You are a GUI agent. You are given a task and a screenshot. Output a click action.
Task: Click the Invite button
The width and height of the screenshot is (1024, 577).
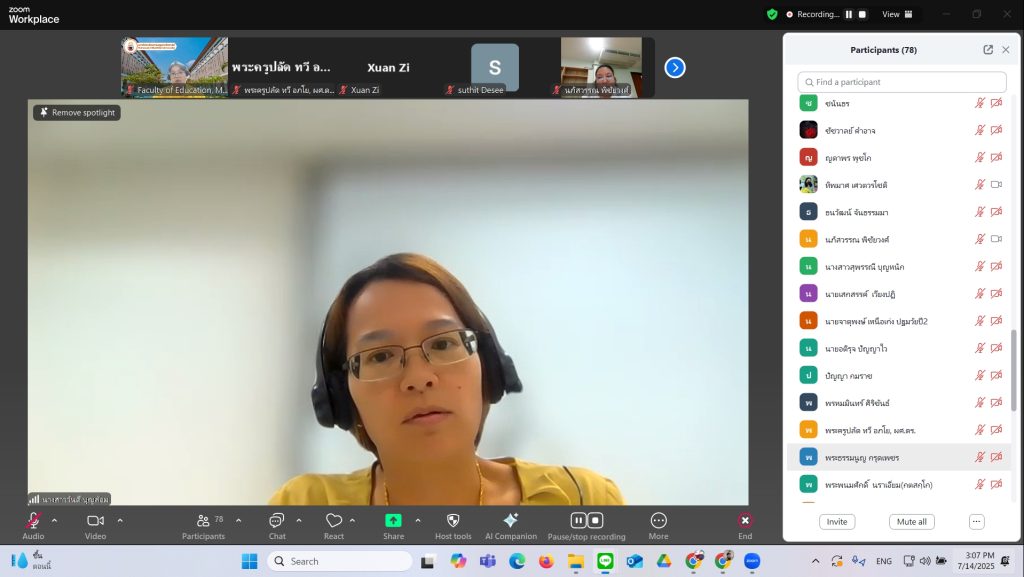837,522
